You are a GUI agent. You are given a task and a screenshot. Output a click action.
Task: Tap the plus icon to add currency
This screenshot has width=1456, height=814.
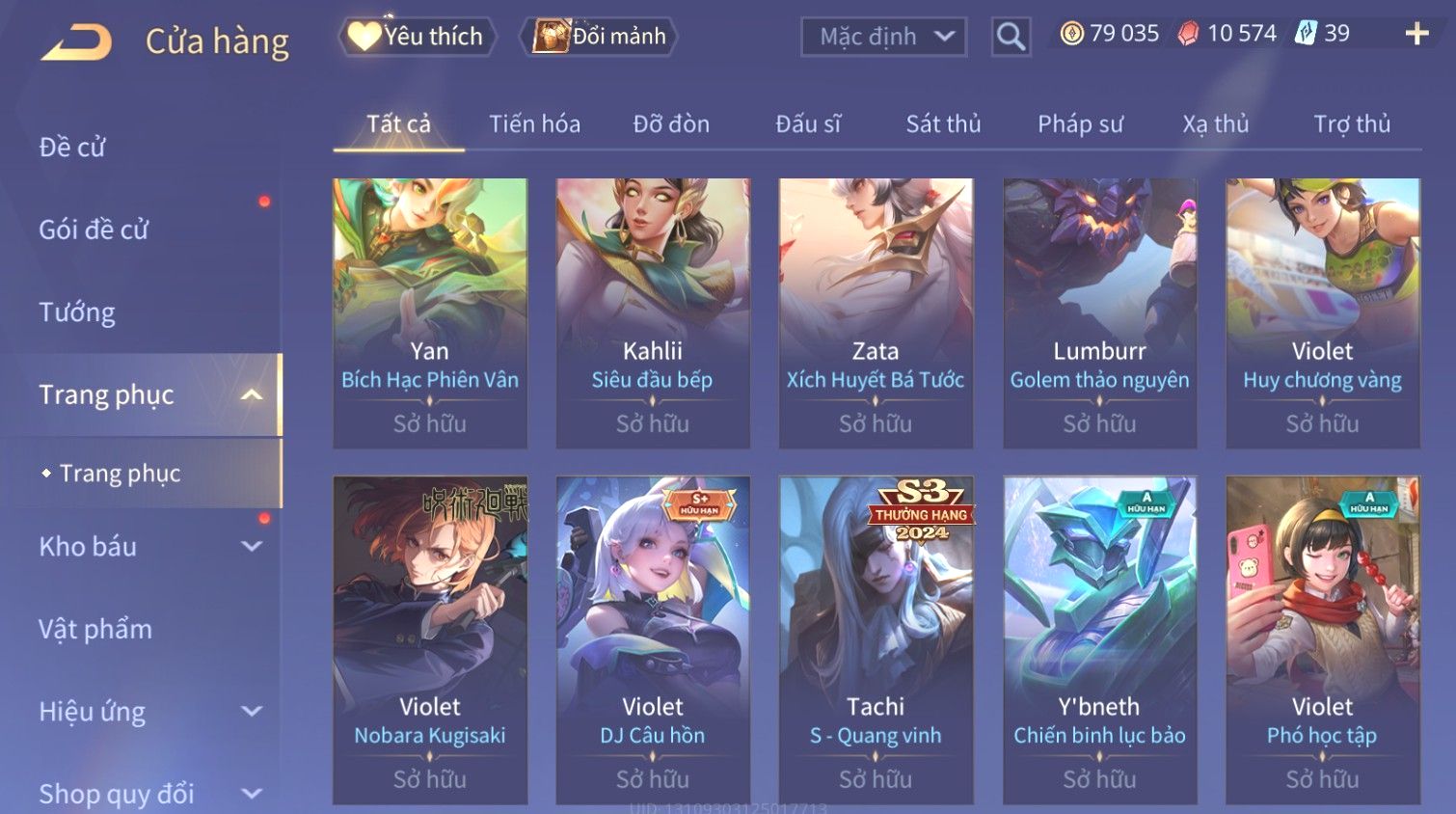(1416, 35)
